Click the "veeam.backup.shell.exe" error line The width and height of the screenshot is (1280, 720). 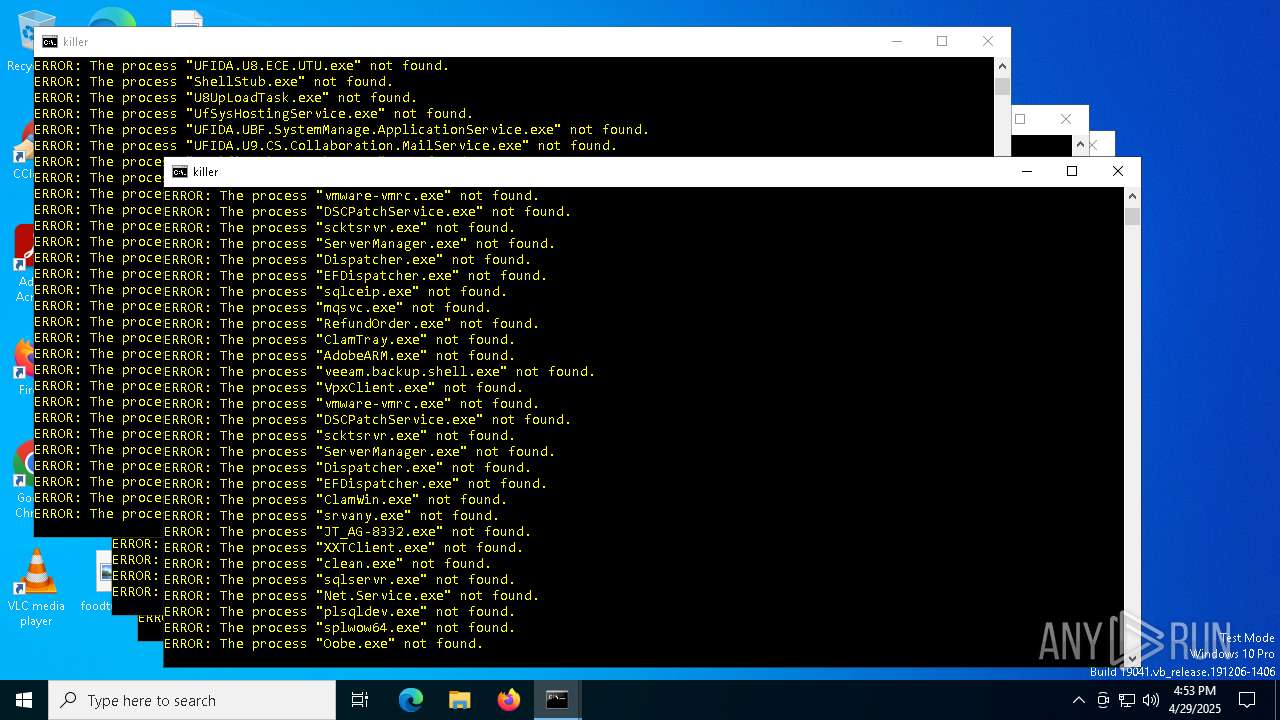tap(379, 372)
